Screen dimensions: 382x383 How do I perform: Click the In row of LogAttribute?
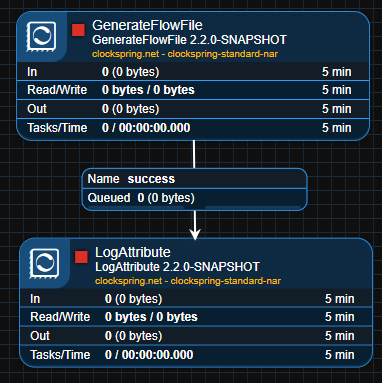(196, 299)
